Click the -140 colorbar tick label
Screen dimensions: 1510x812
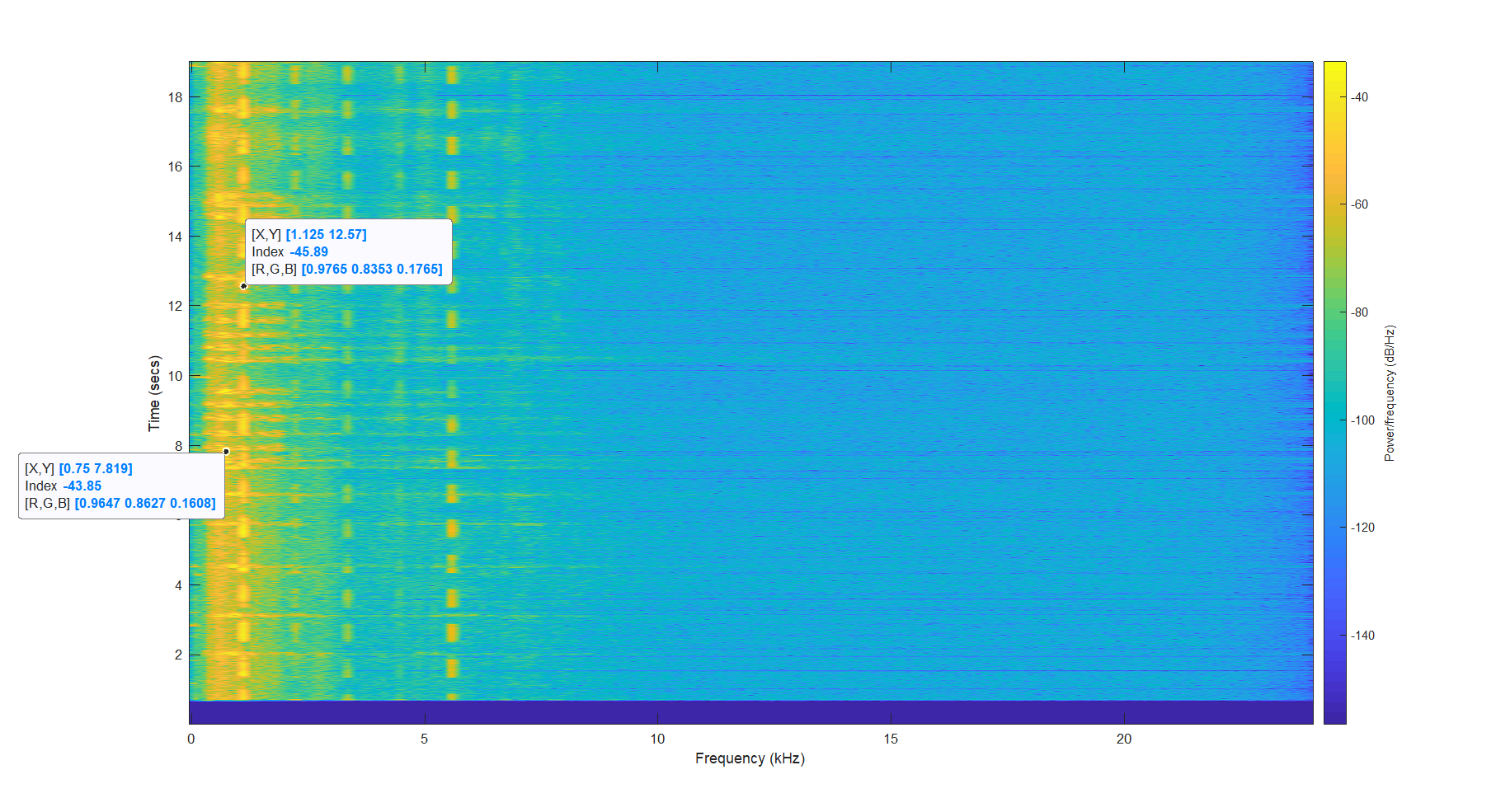pos(1362,636)
